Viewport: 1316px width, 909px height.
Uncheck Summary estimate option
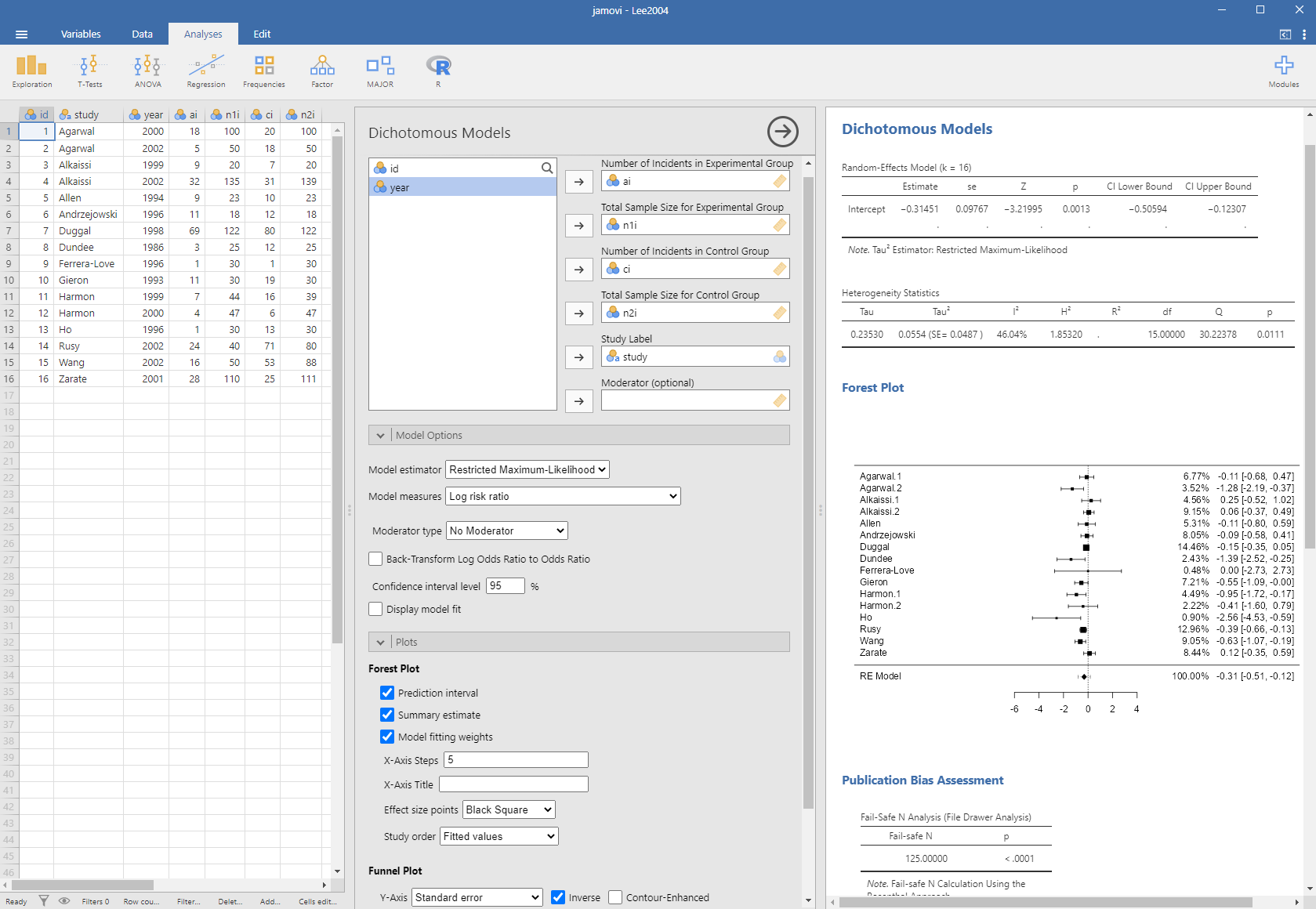point(387,715)
